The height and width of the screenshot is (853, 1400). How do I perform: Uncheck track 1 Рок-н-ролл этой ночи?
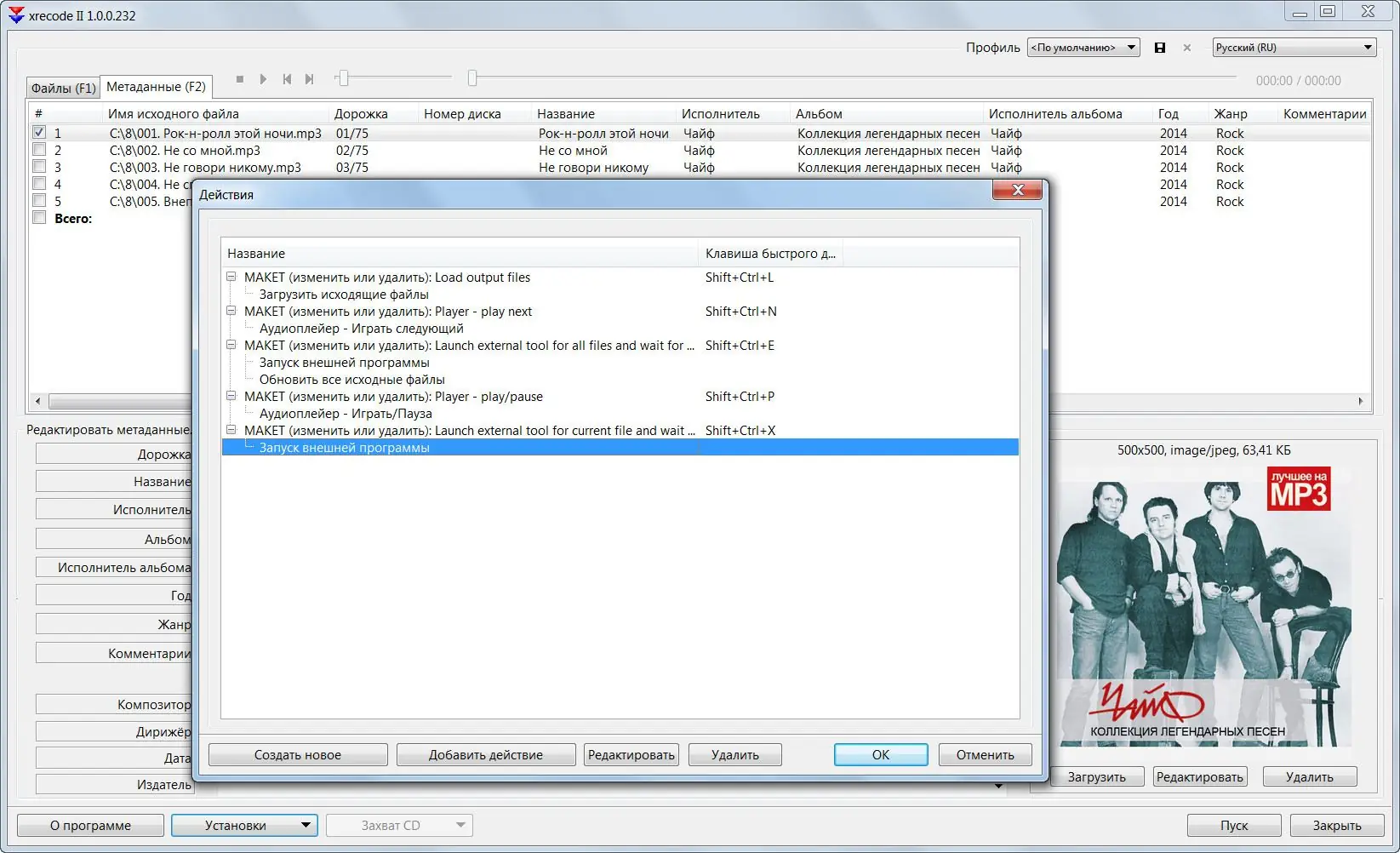pyautogui.click(x=38, y=132)
